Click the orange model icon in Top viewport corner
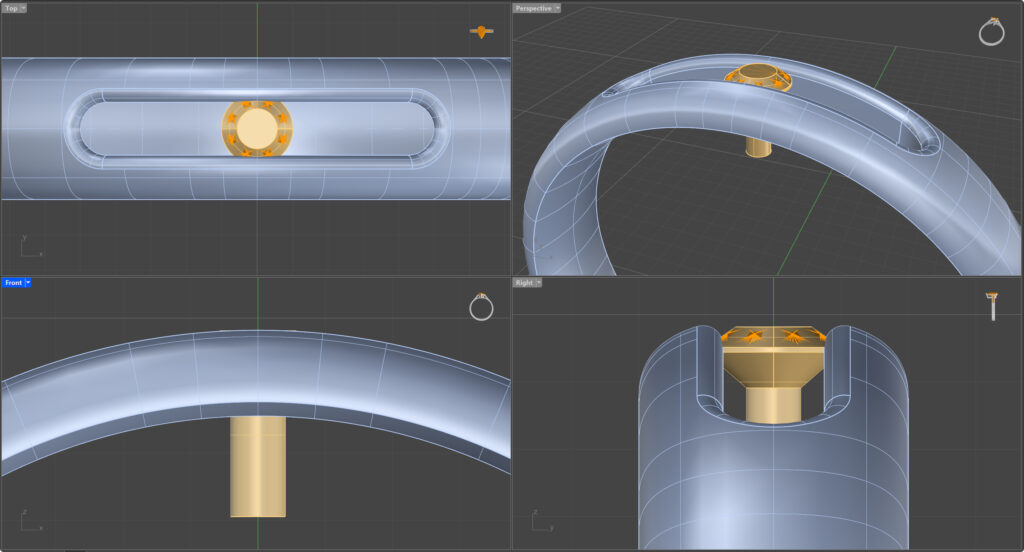1024x552 pixels. pyautogui.click(x=482, y=32)
